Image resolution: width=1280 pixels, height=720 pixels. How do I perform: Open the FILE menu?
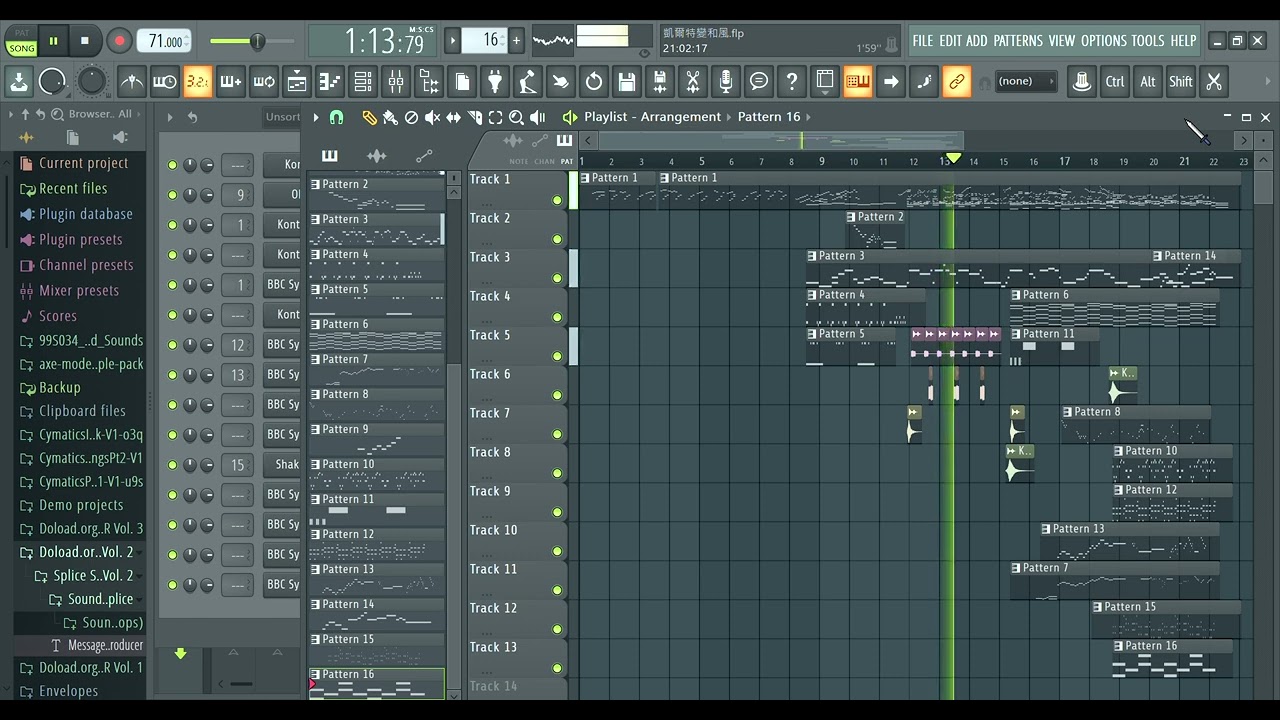pyautogui.click(x=922, y=41)
